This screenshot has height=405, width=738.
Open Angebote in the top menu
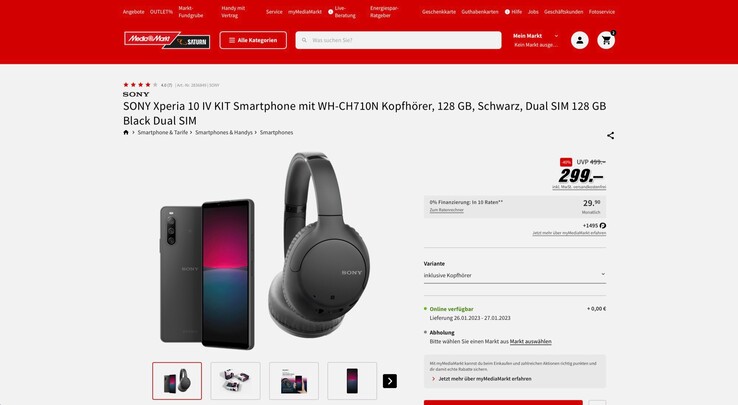point(134,12)
